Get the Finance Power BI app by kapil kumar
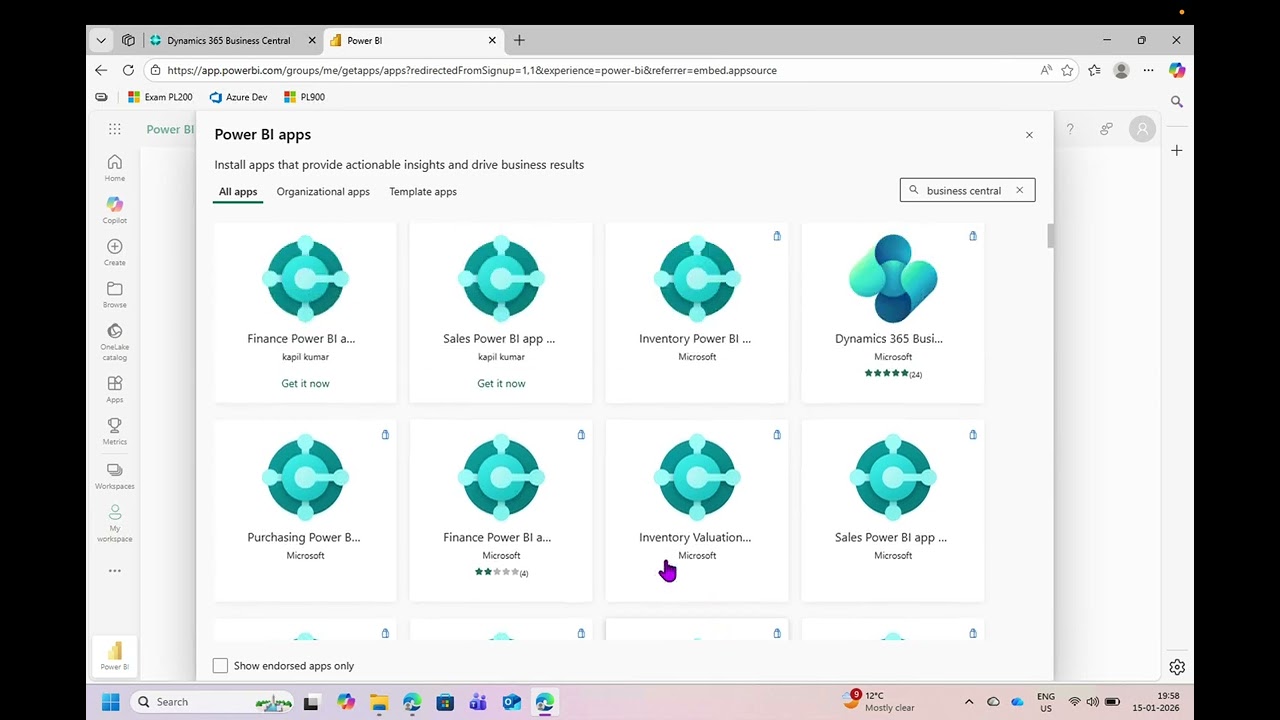Viewport: 1280px width, 720px height. 305,383
